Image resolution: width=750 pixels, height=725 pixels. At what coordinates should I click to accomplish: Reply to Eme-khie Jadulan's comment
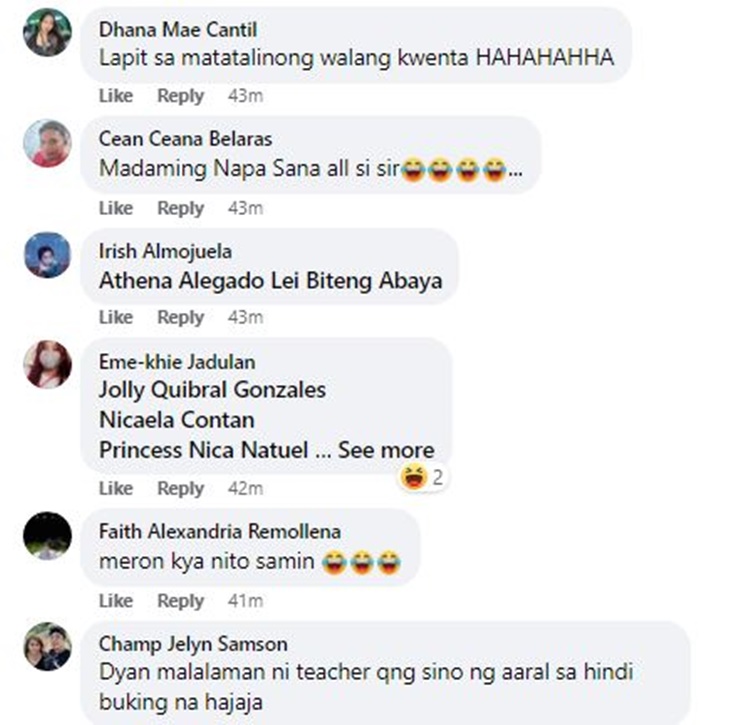click(x=181, y=488)
